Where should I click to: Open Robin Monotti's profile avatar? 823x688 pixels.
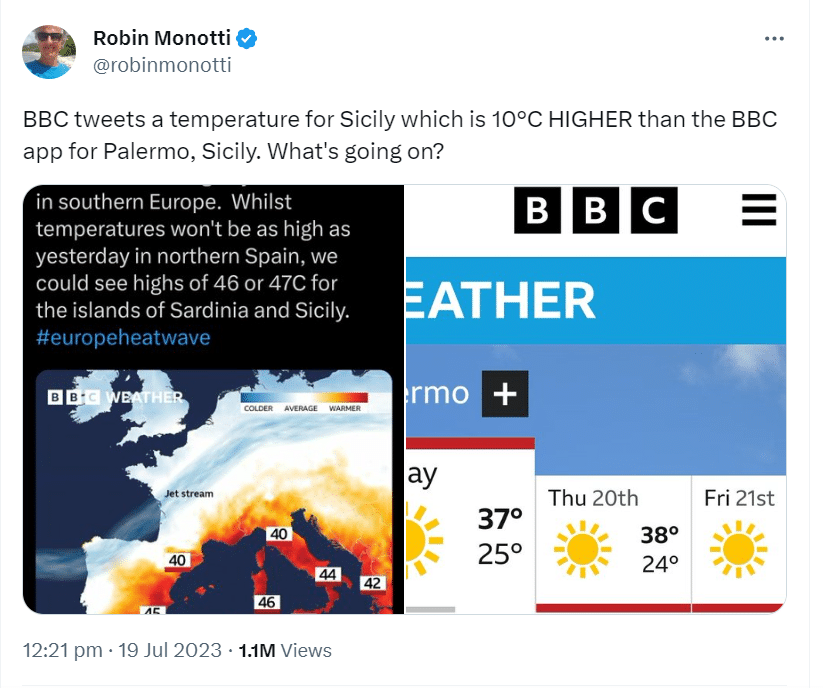[49, 52]
